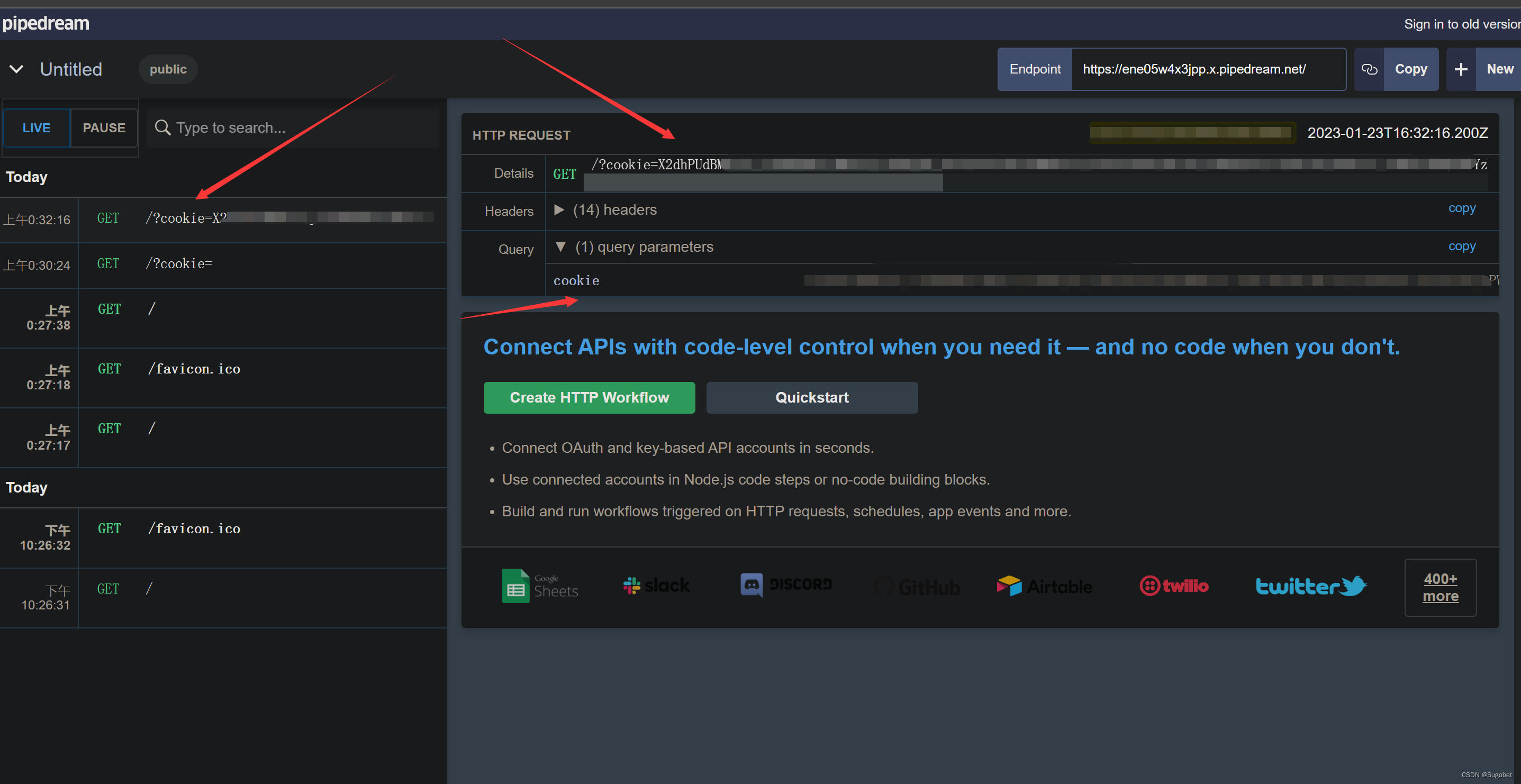Click the search magnifier icon

(x=162, y=127)
